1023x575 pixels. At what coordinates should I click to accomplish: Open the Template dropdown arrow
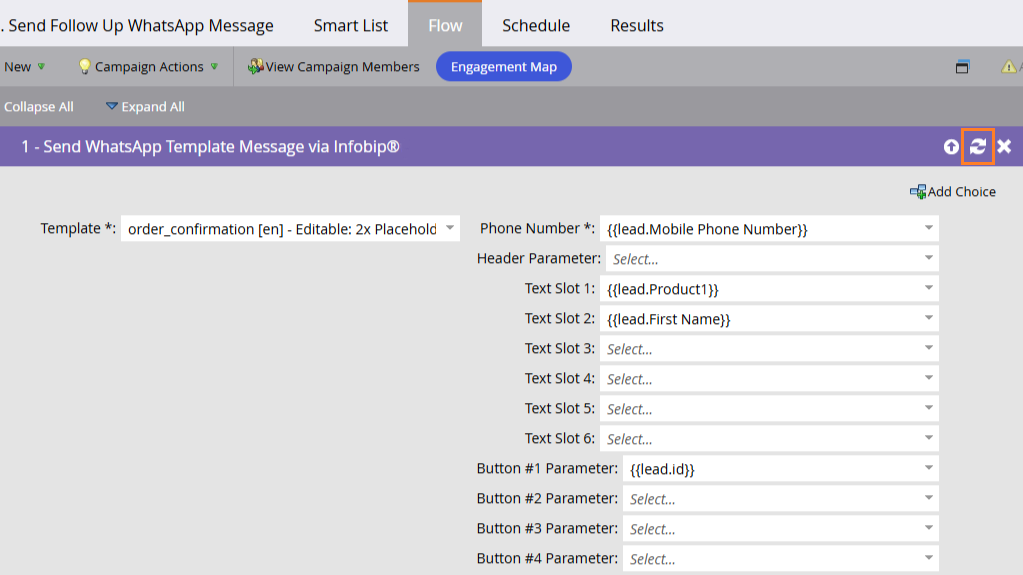450,228
